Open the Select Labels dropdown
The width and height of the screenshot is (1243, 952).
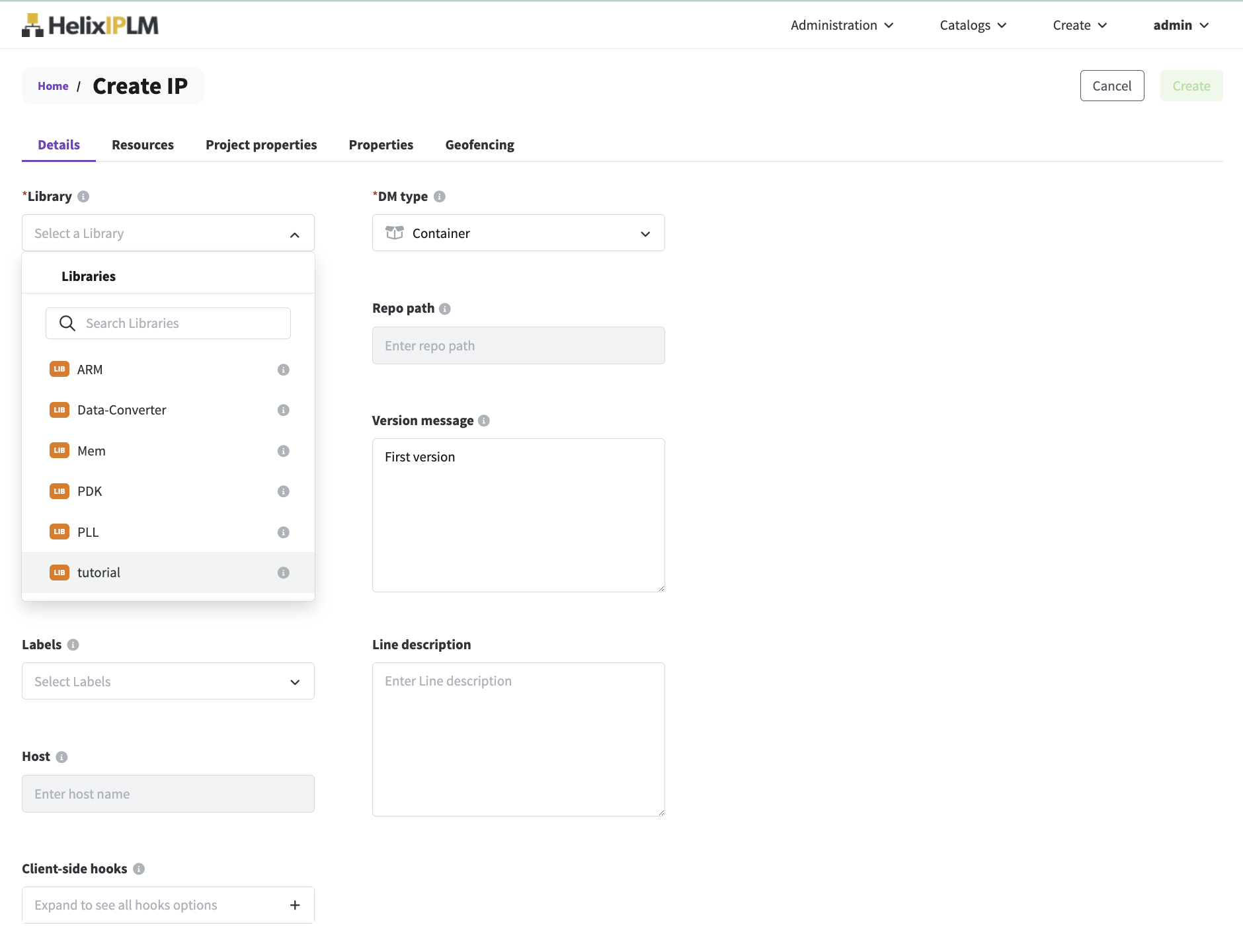(x=168, y=682)
